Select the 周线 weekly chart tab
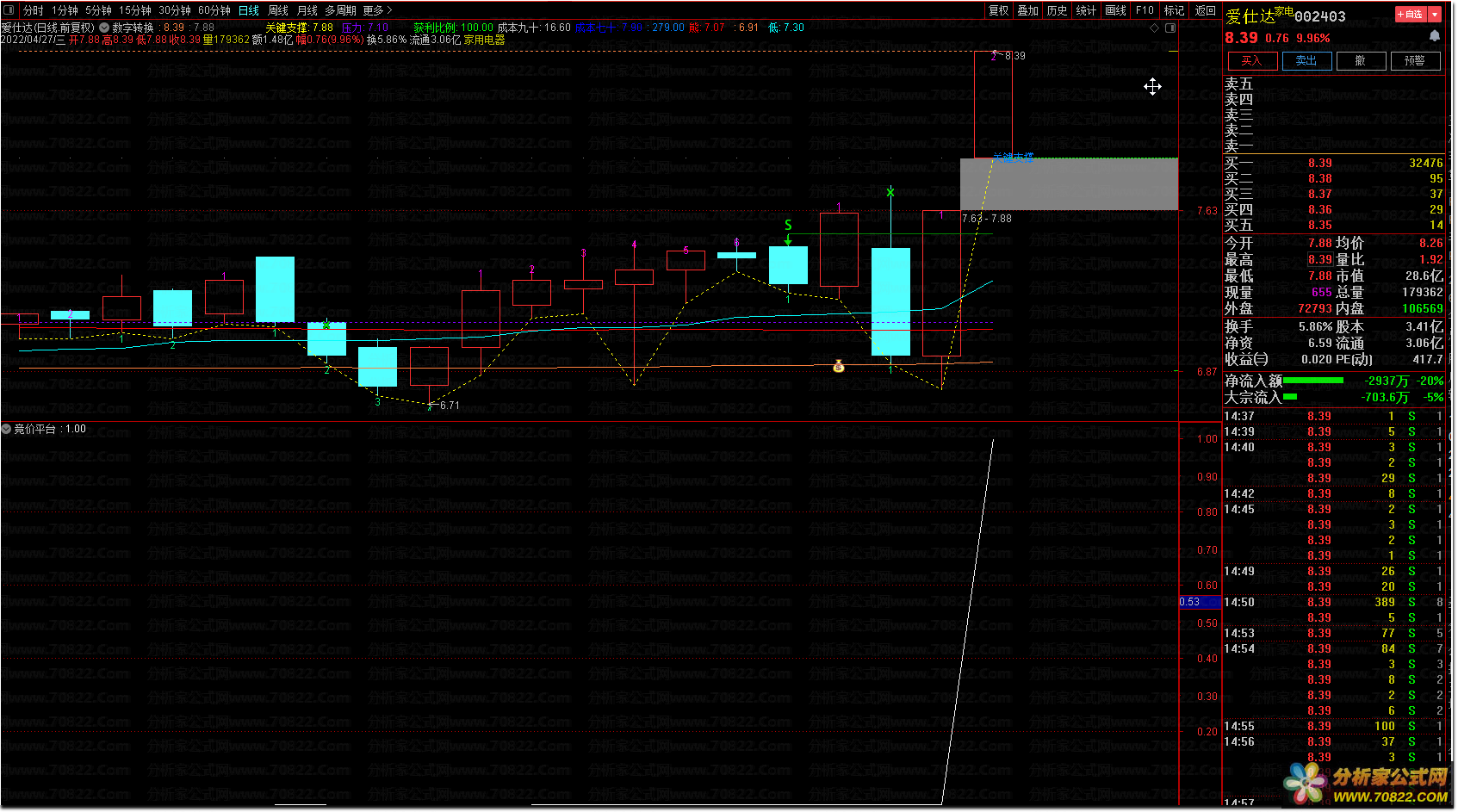This screenshot has height=812, width=1458. coord(278,10)
